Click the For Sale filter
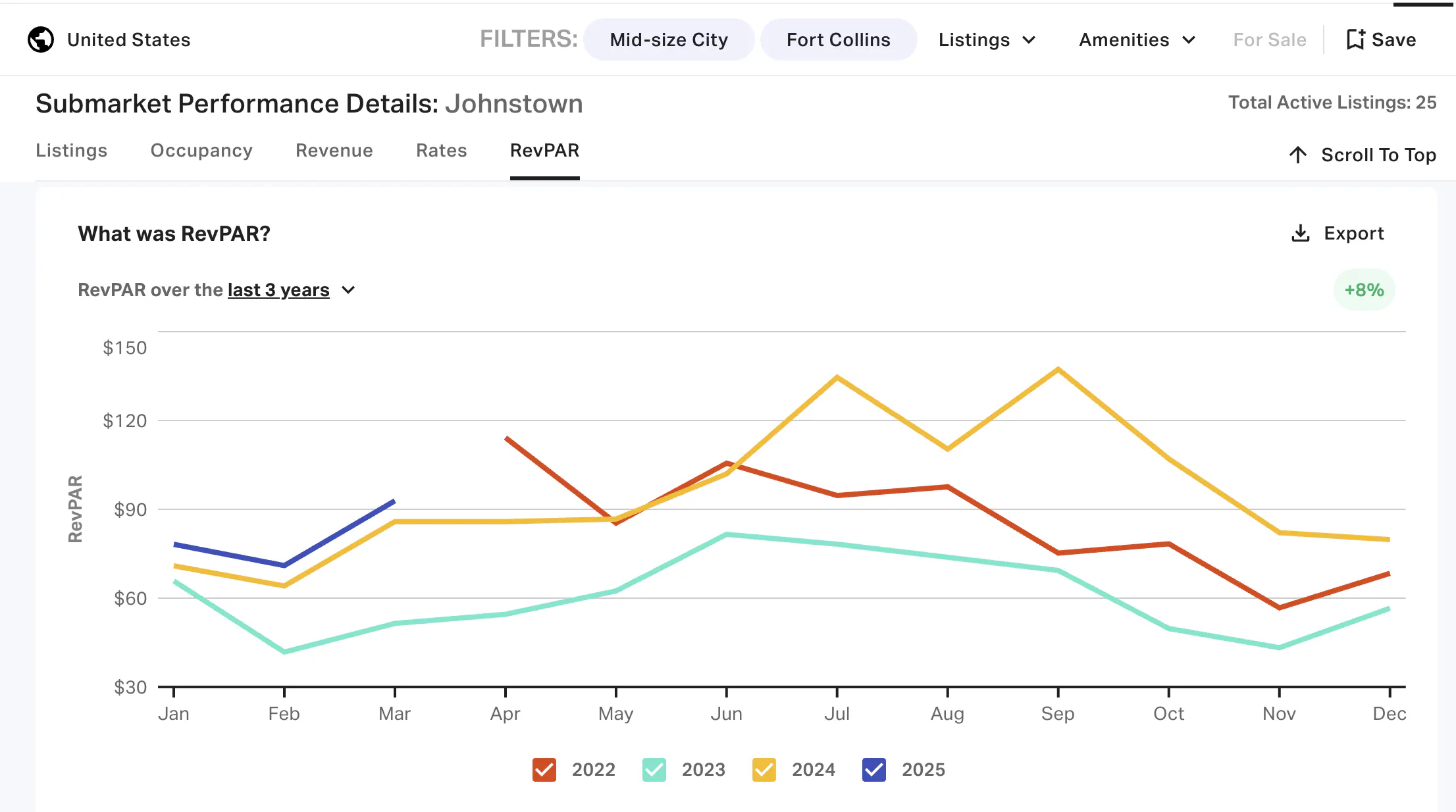The width and height of the screenshot is (1456, 812). (1270, 40)
